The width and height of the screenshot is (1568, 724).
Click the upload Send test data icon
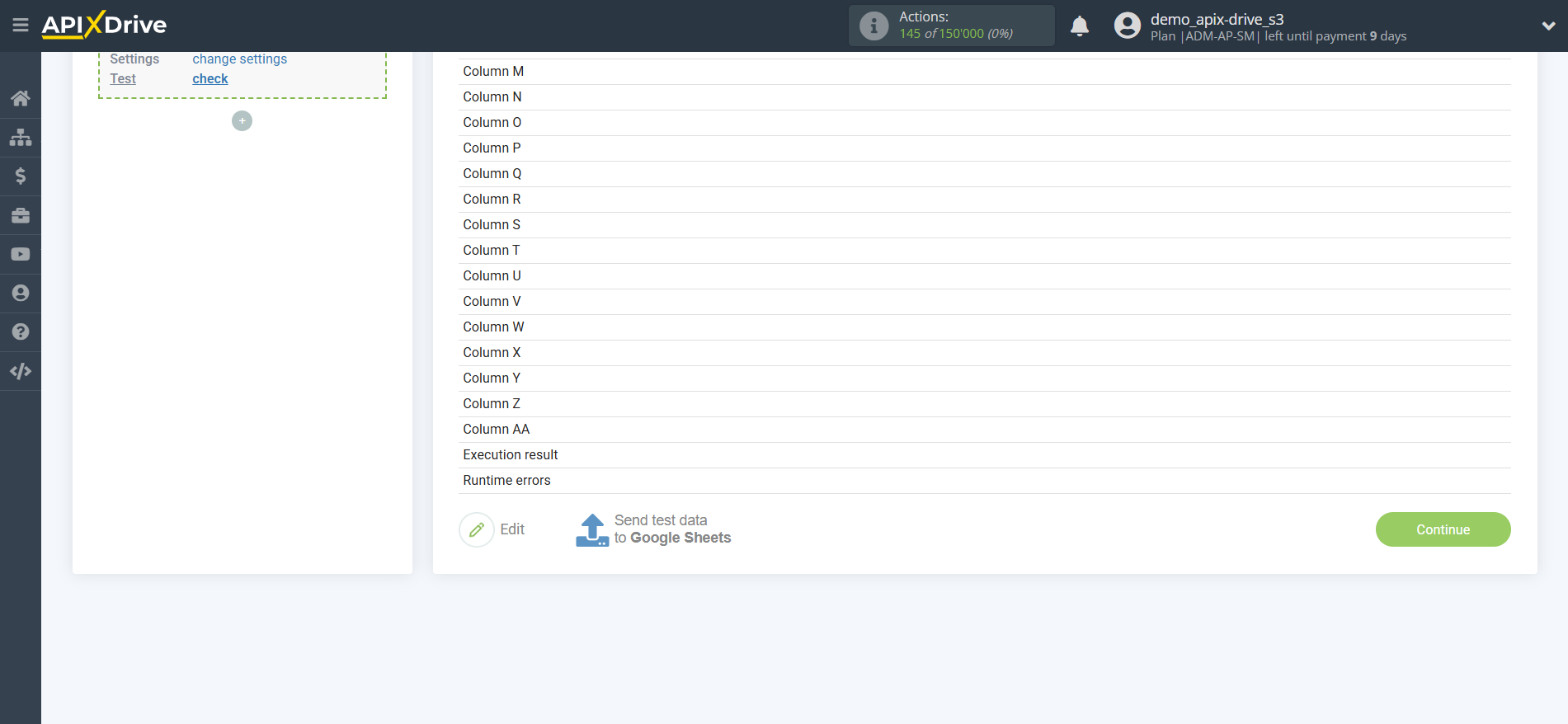(592, 529)
